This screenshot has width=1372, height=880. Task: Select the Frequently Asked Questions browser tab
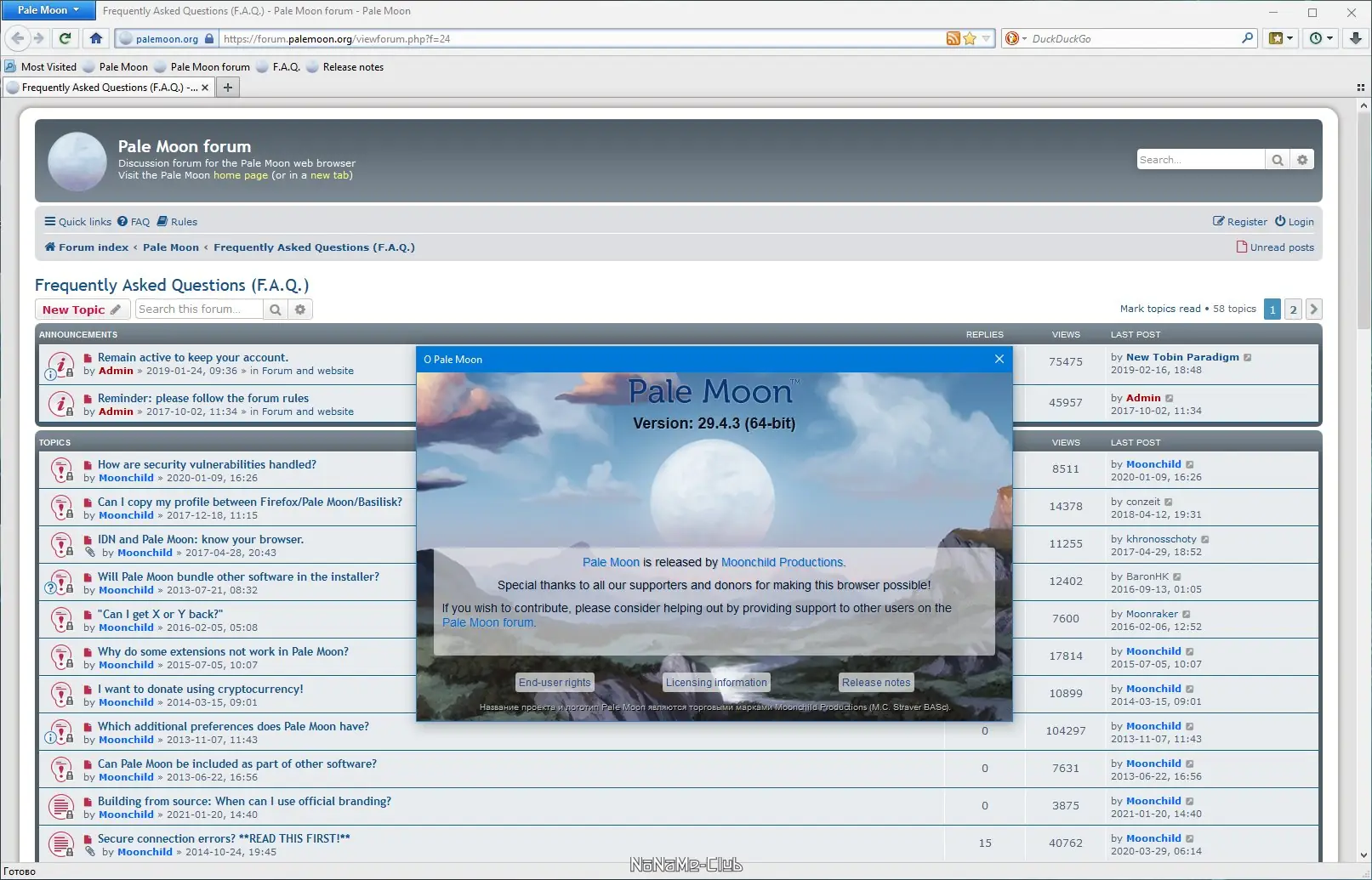point(108,88)
